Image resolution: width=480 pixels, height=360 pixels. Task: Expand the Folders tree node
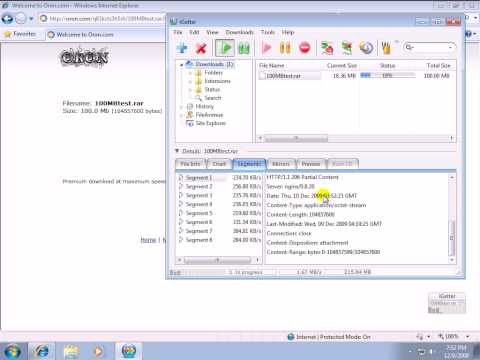pyautogui.click(x=190, y=73)
